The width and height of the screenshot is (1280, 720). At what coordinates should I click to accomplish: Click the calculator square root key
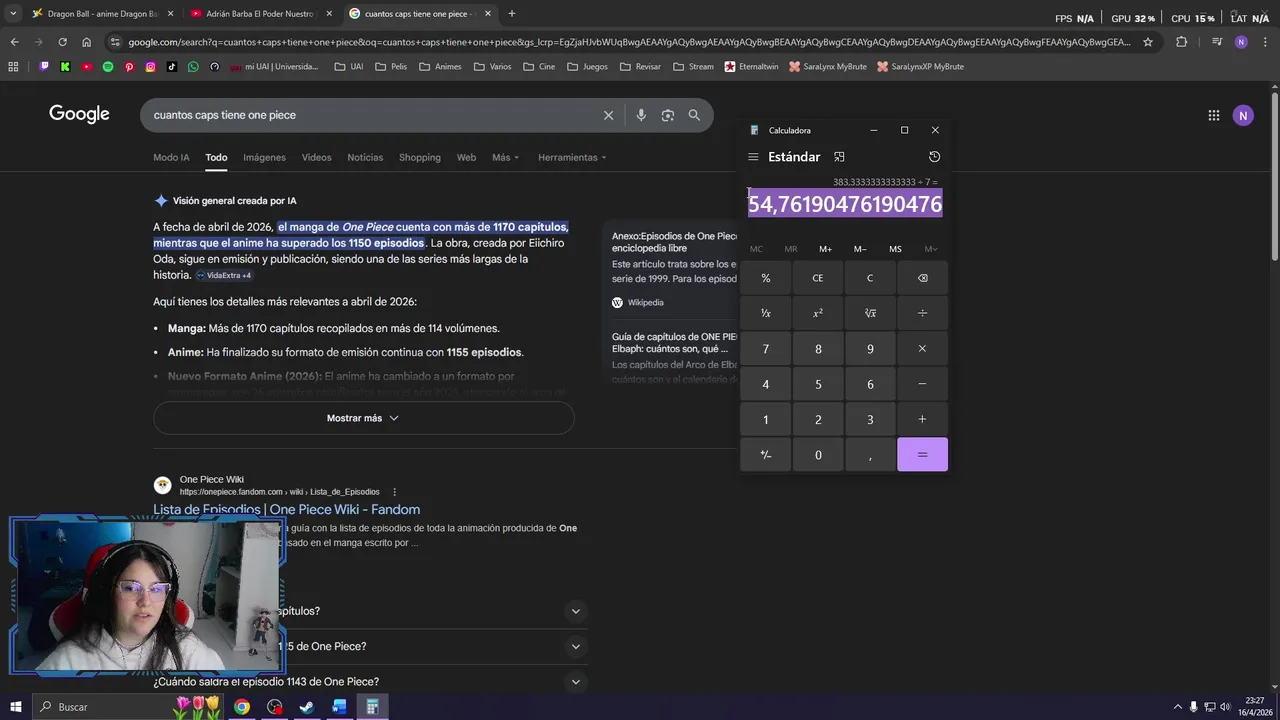point(870,313)
